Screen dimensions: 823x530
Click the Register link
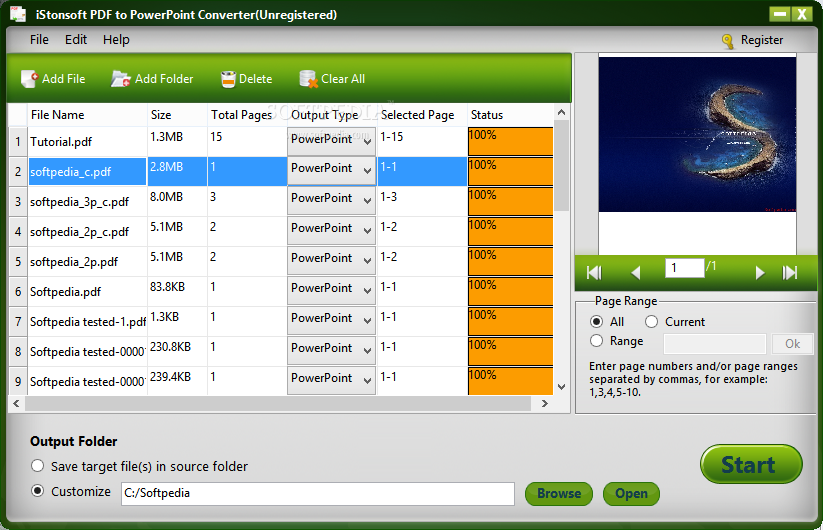pos(762,40)
